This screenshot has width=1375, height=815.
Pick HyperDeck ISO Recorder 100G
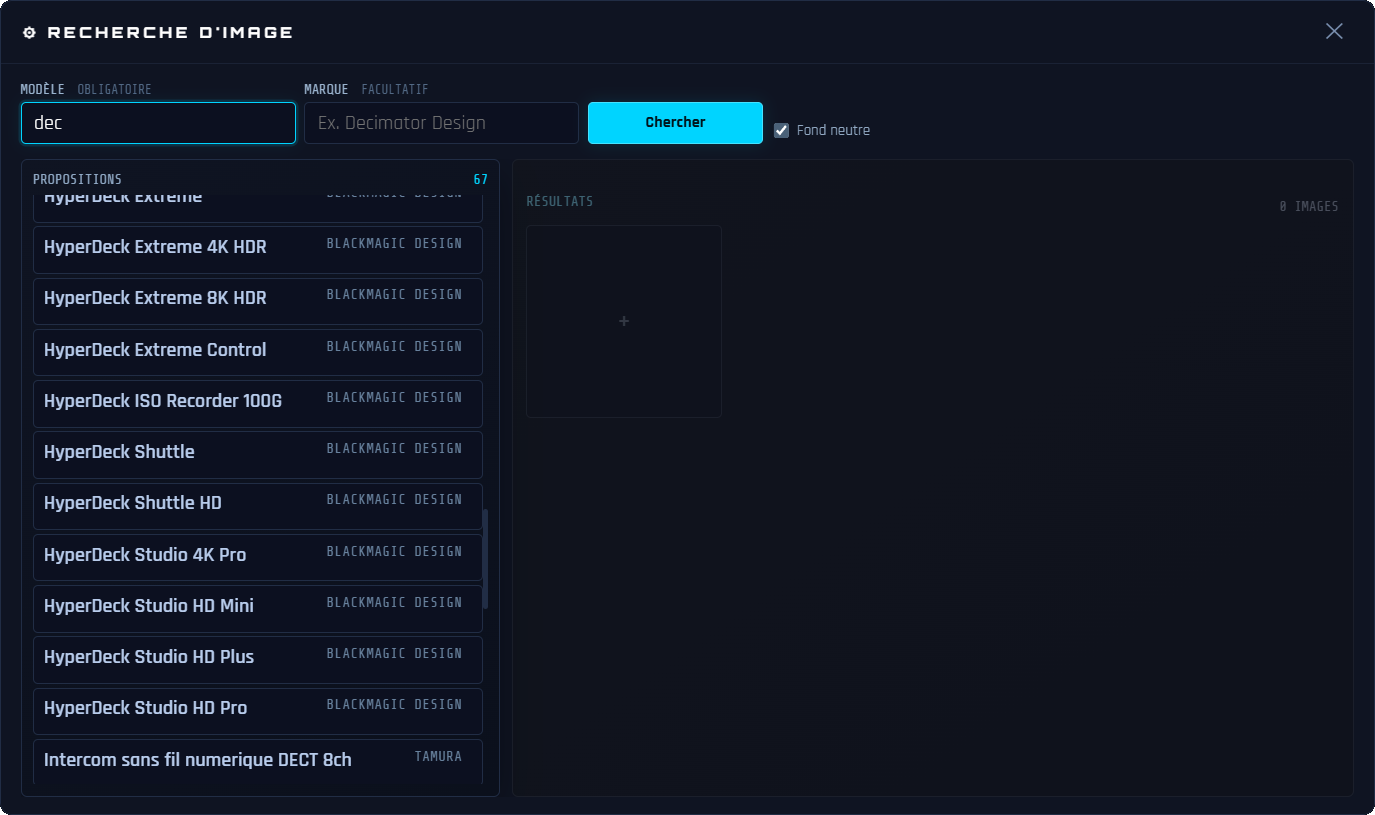click(x=258, y=404)
